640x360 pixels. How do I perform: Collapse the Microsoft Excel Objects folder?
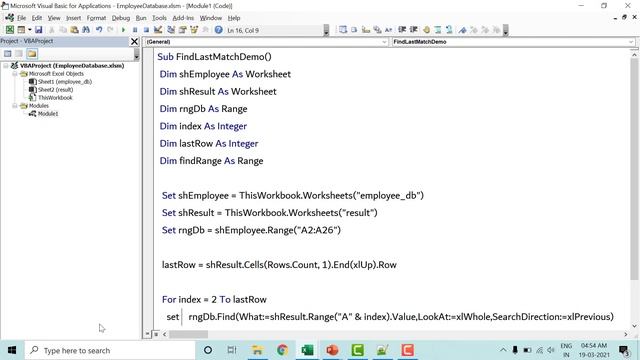click(x=15, y=74)
